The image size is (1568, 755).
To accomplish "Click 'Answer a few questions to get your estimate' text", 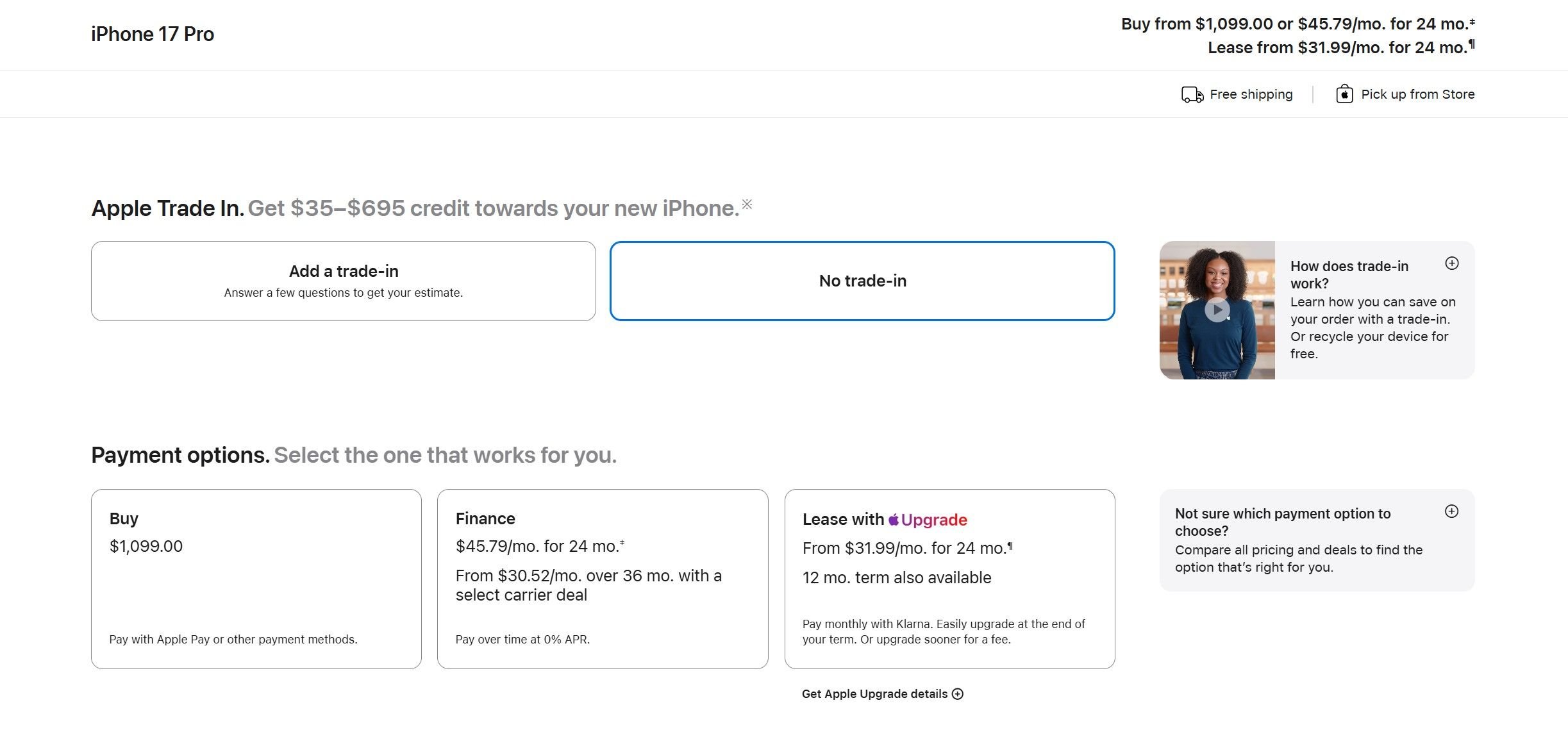I will [344, 293].
